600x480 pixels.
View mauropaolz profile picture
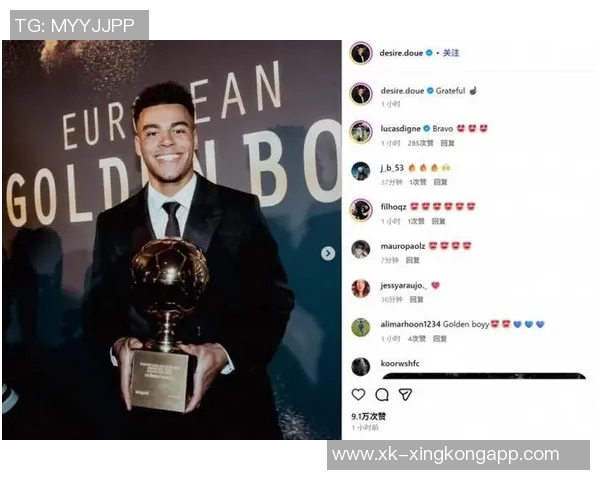(x=361, y=250)
